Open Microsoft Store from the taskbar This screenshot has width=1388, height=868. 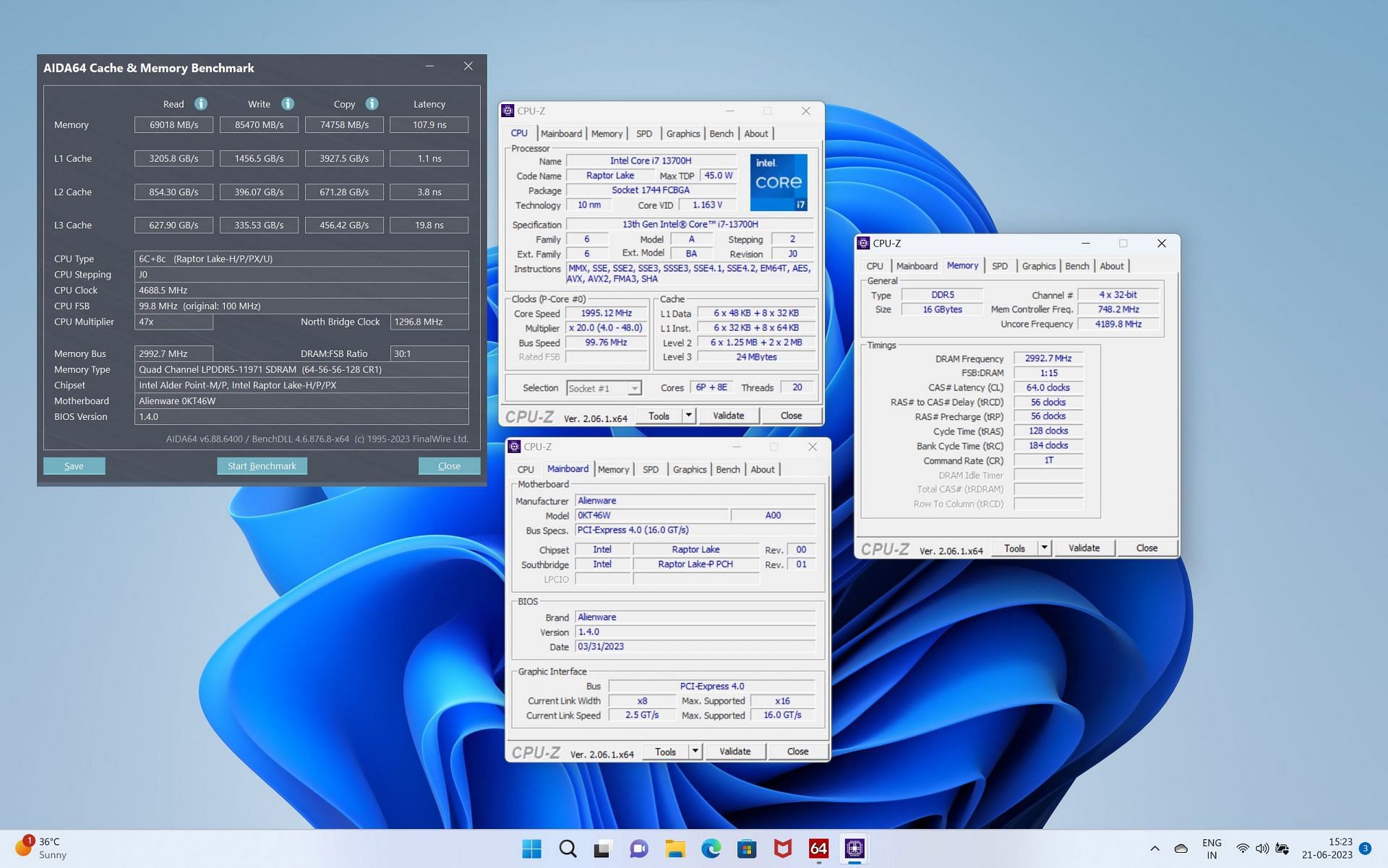(x=747, y=848)
